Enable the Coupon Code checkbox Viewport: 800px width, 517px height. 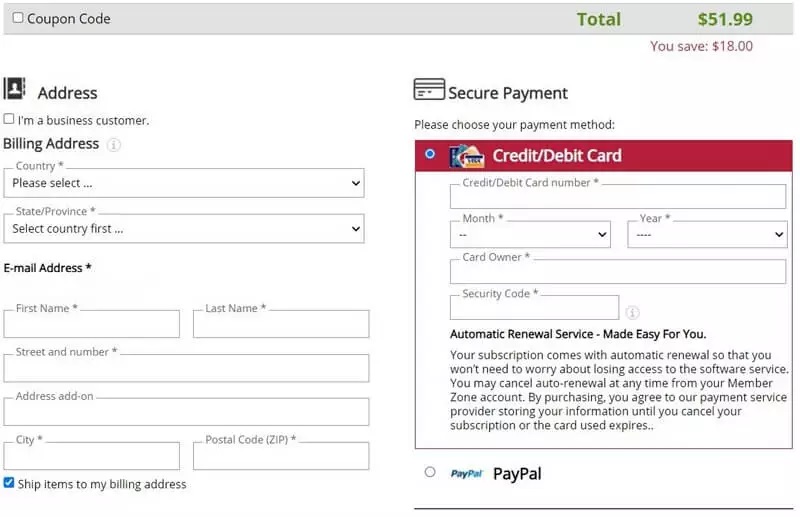click(x=18, y=18)
